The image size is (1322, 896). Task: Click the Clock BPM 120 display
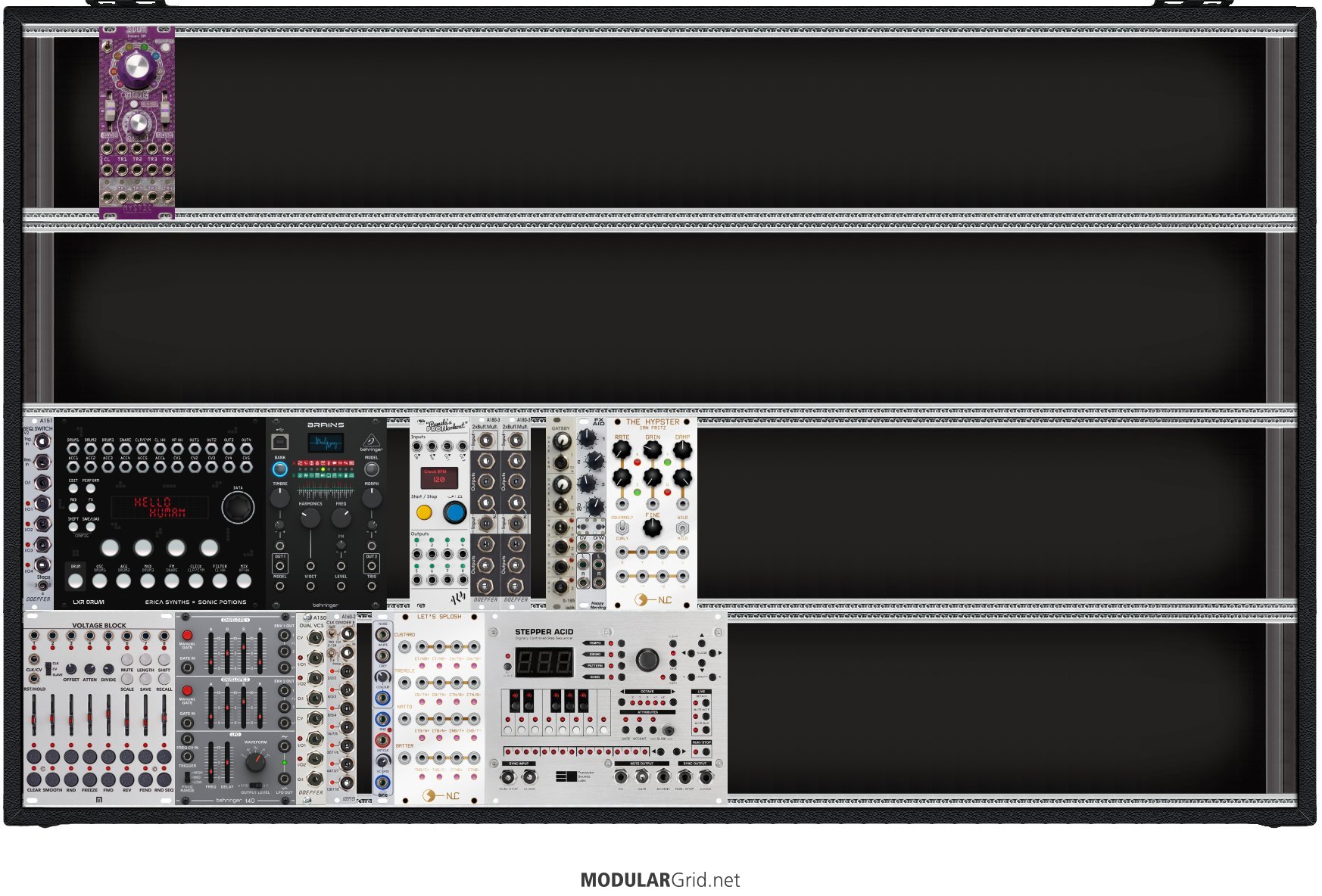click(x=439, y=478)
